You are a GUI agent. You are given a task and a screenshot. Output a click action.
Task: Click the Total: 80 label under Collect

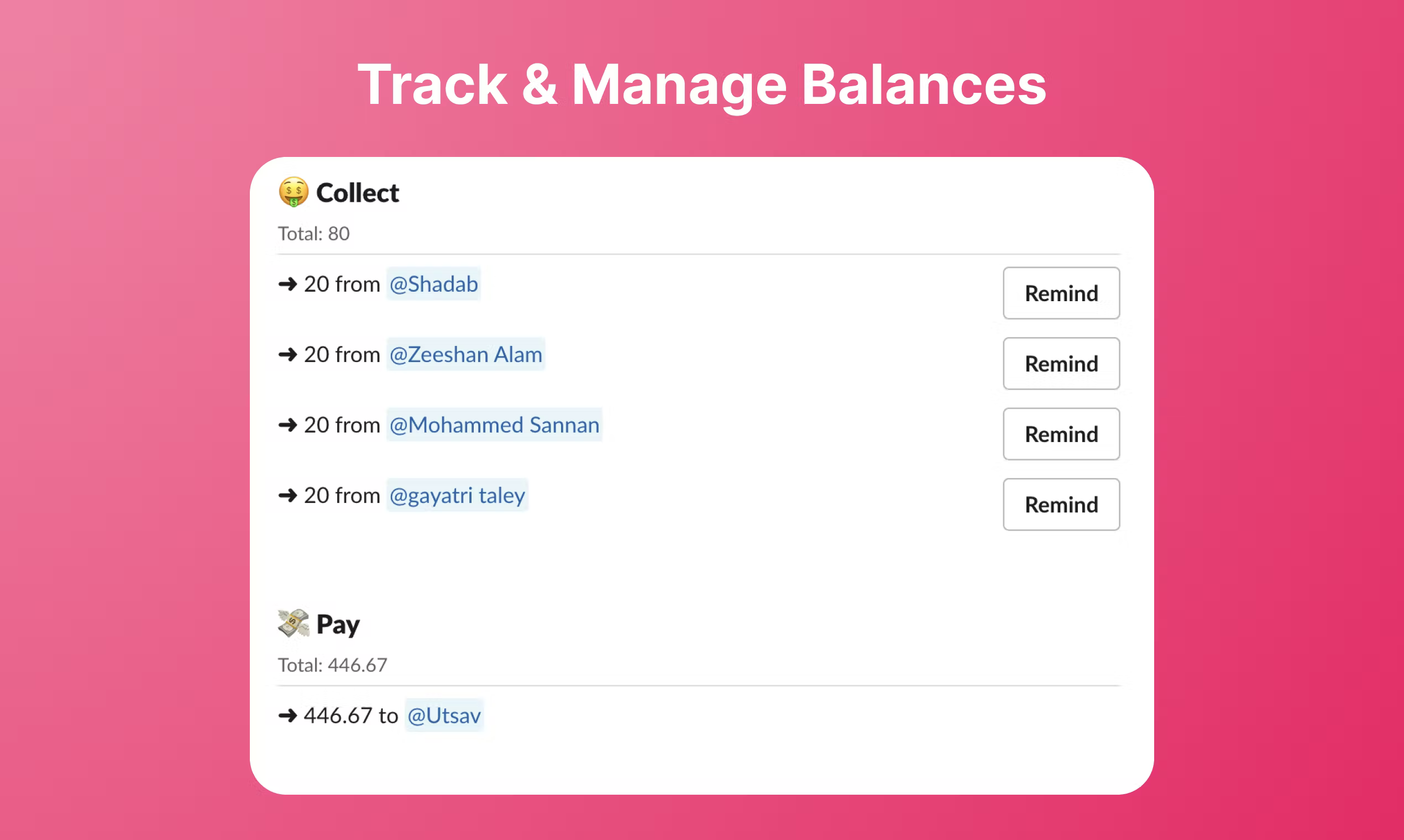[x=313, y=233]
